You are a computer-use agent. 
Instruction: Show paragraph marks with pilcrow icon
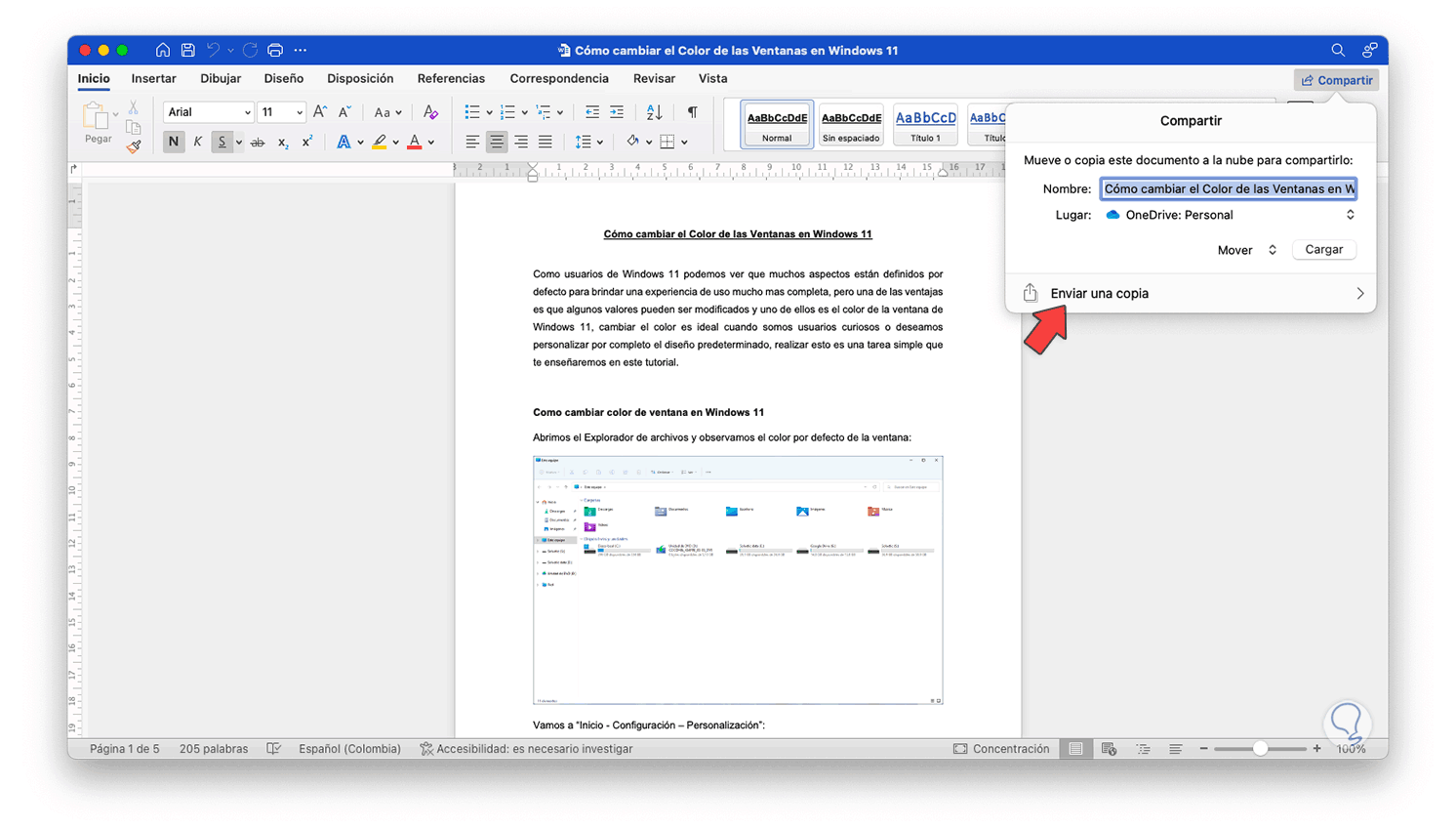point(693,112)
